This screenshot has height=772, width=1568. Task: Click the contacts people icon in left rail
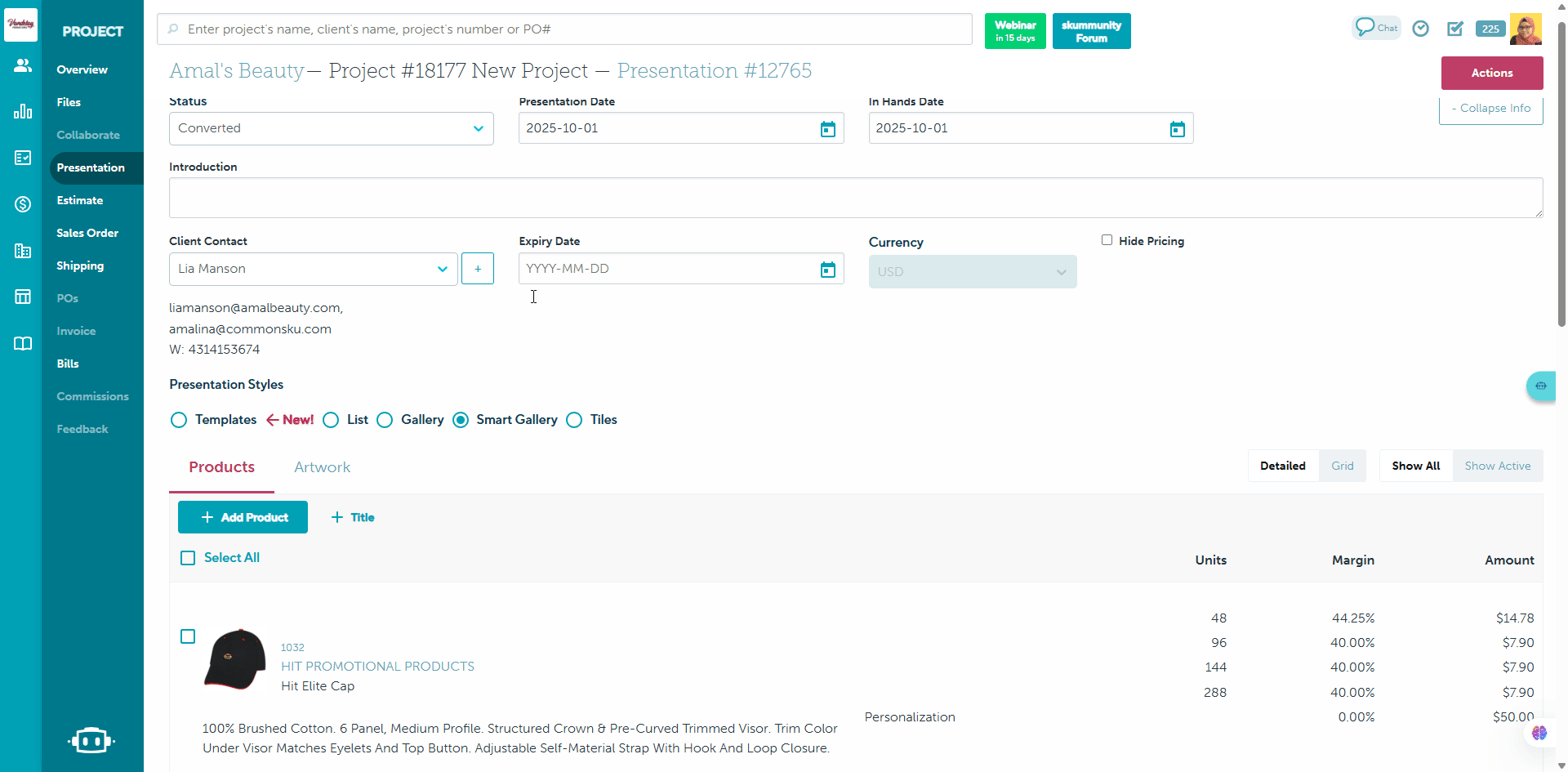[23, 65]
